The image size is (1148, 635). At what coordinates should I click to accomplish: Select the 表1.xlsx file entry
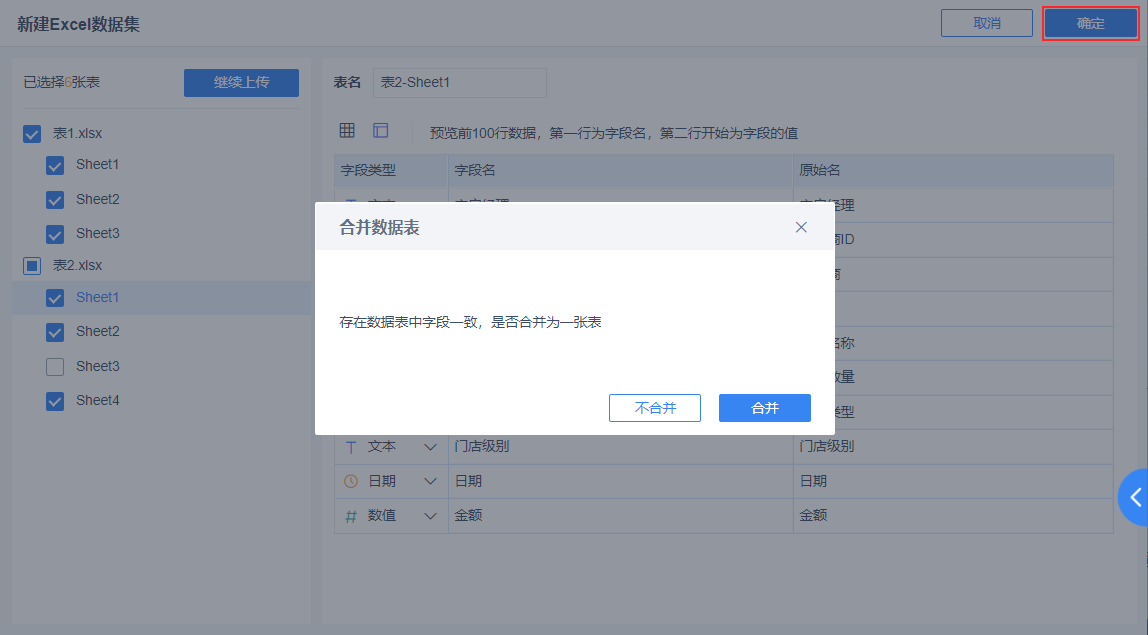pos(60,132)
